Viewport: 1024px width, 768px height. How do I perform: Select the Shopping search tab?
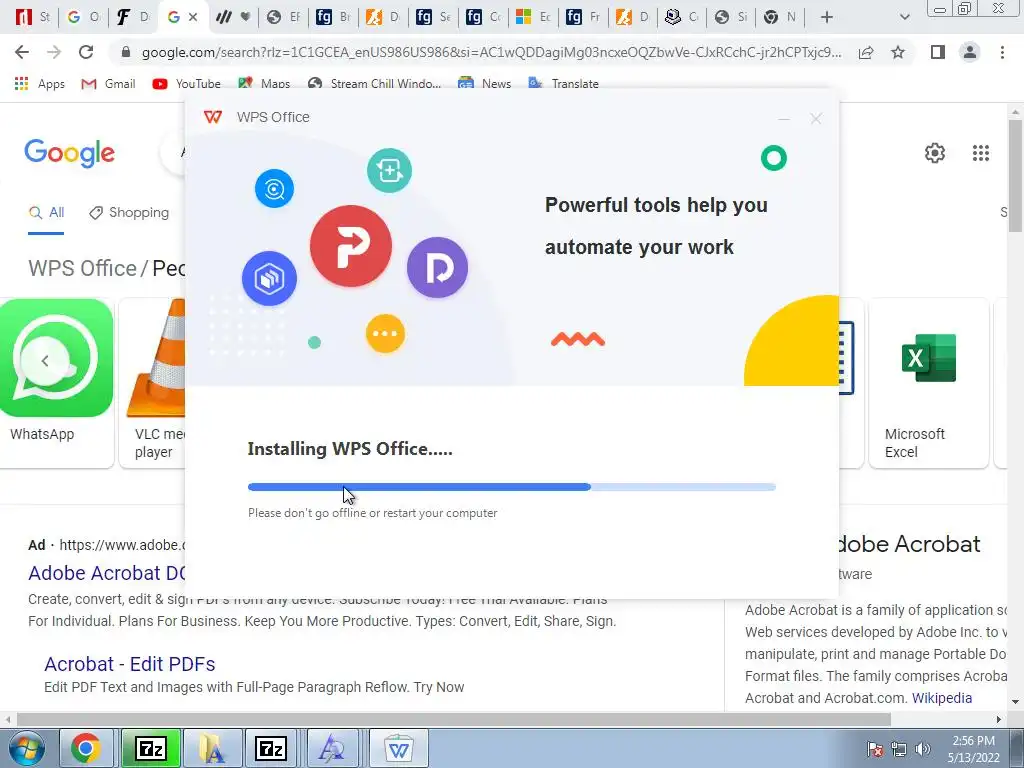point(129,213)
